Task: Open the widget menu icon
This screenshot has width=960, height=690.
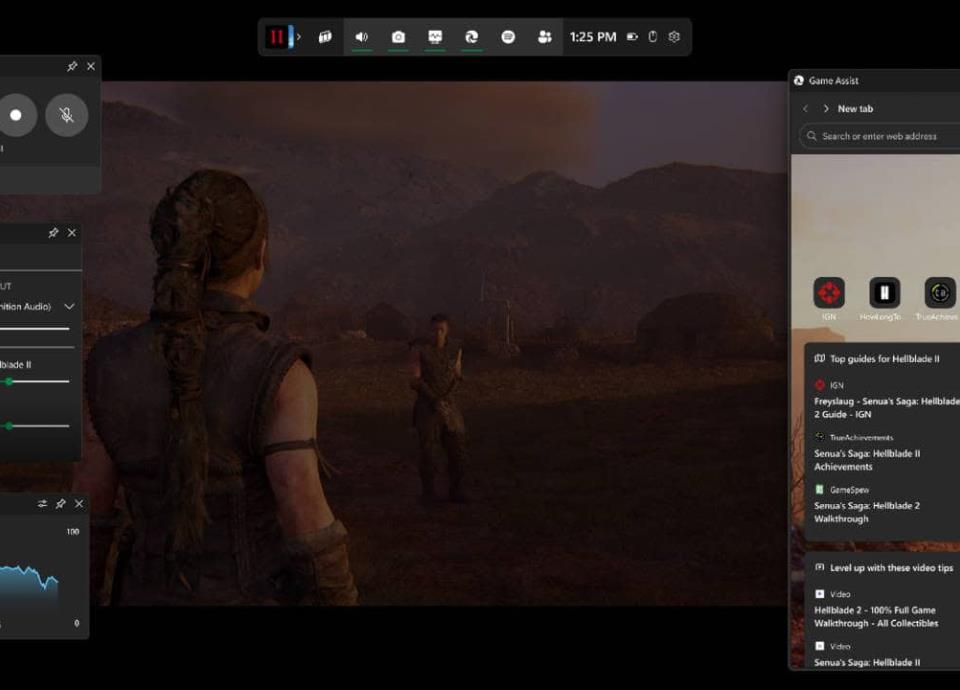Action: 325,37
